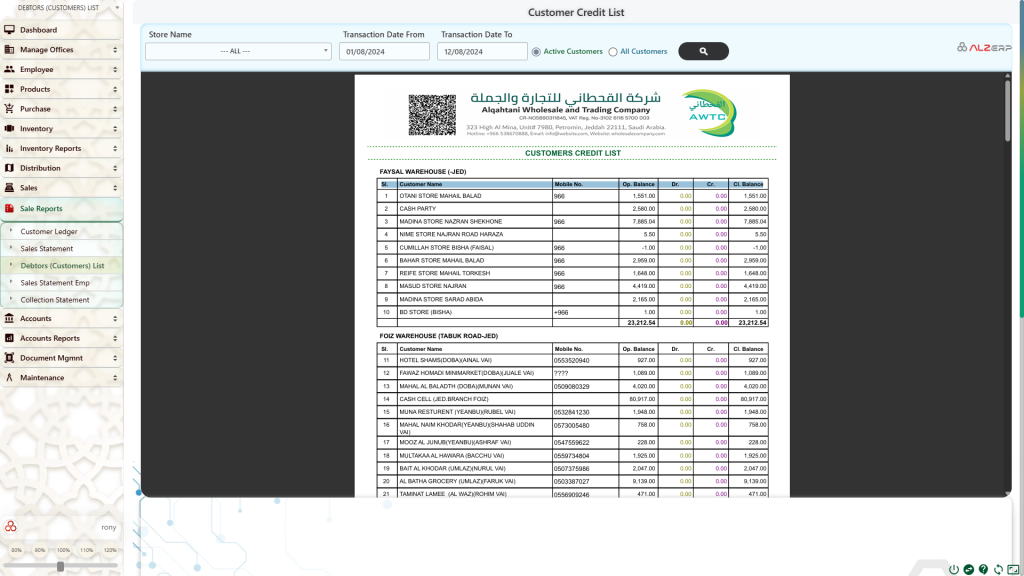Click the Maintenance compass icon
This screenshot has width=1024, height=576.
(9, 377)
